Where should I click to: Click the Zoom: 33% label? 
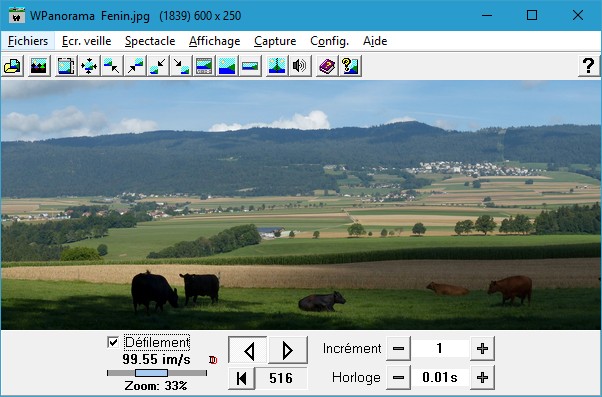[x=156, y=385]
